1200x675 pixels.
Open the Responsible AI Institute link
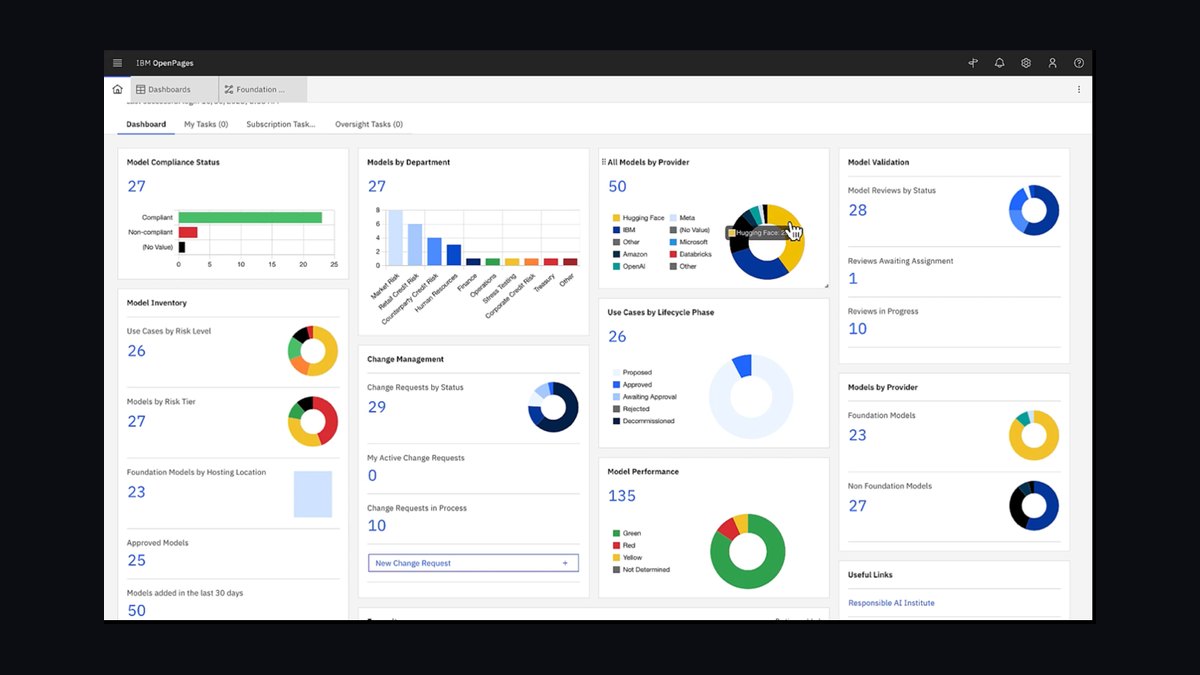(x=891, y=603)
